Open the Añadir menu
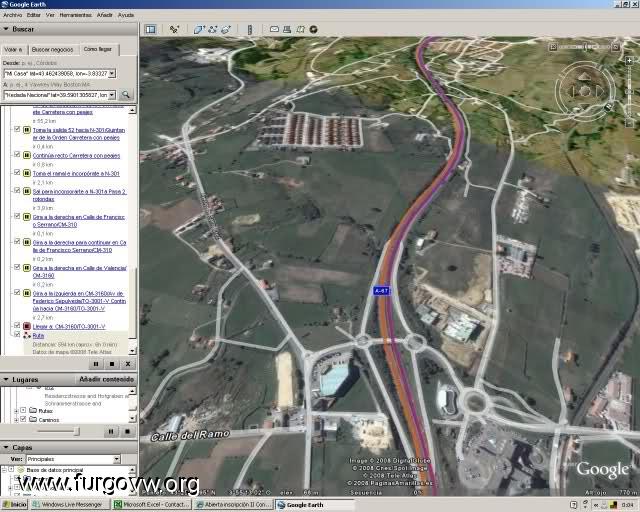640x512 pixels. pyautogui.click(x=104, y=15)
